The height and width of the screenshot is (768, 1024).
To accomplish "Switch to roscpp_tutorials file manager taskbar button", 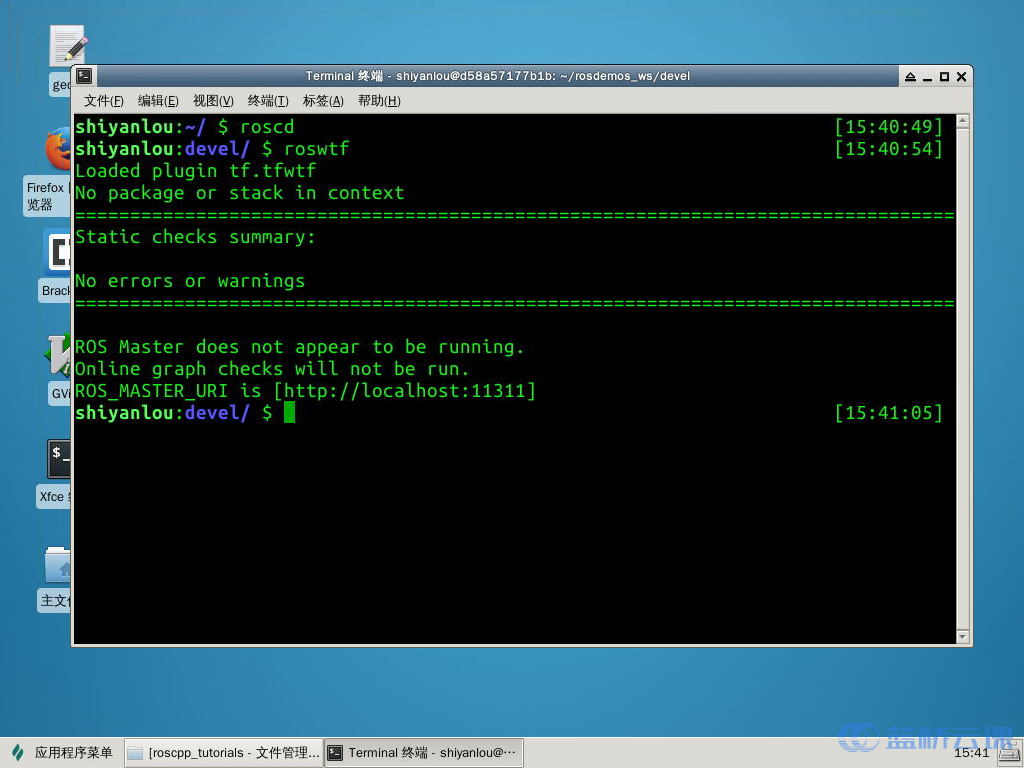I will pos(223,752).
